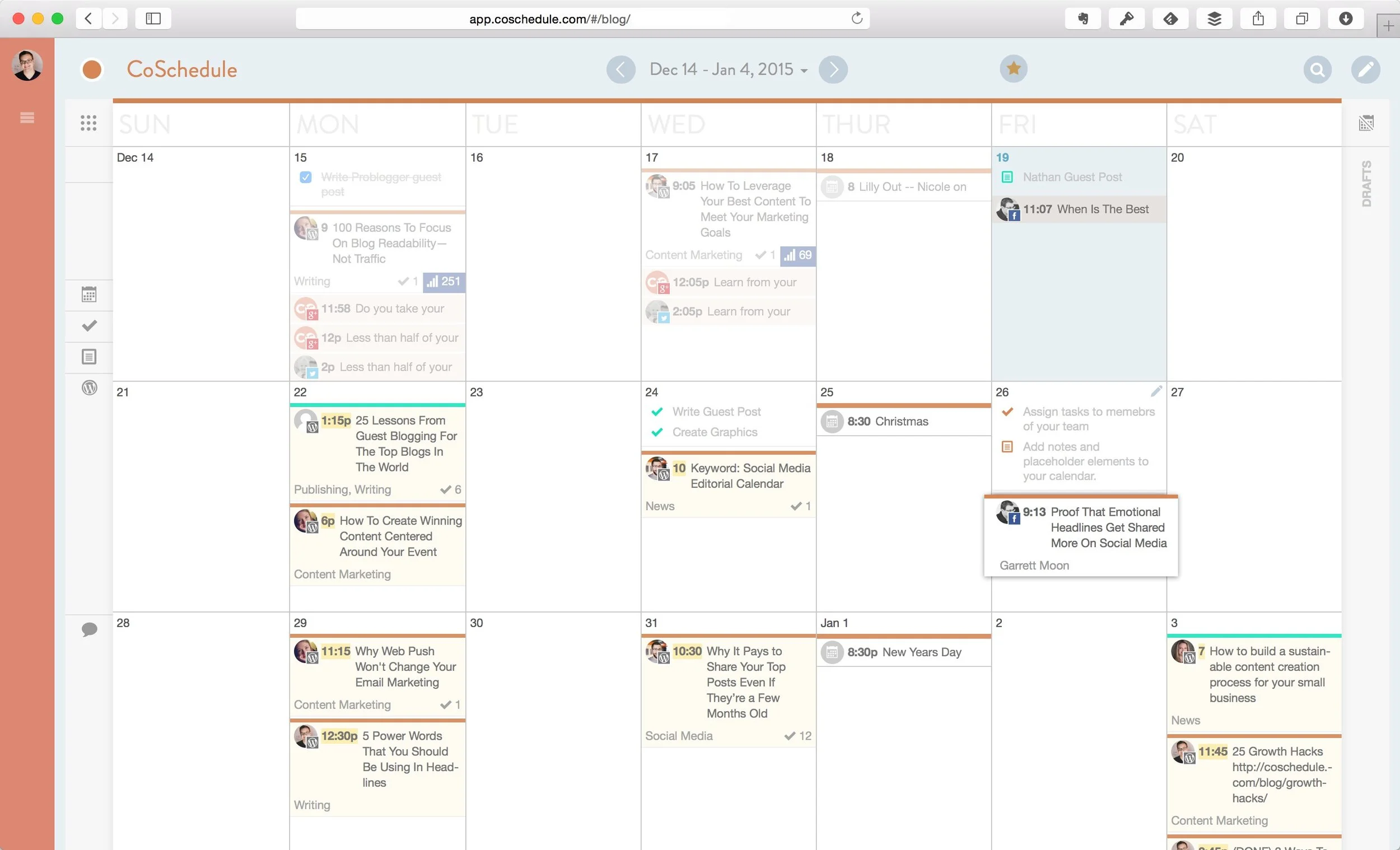Viewport: 1400px width, 850px height.
Task: Advance to next week using the right chevron
Action: pyautogui.click(x=833, y=69)
